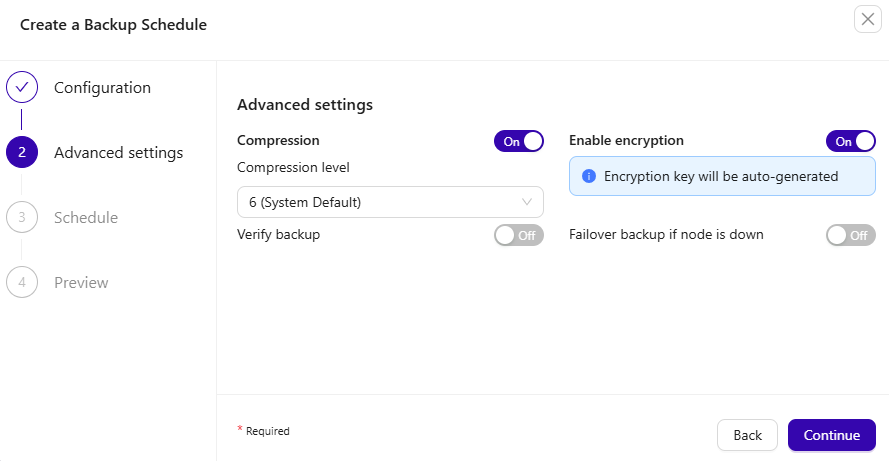Click the encryption key auto-generated notice
The width and height of the screenshot is (889, 461).
click(721, 176)
